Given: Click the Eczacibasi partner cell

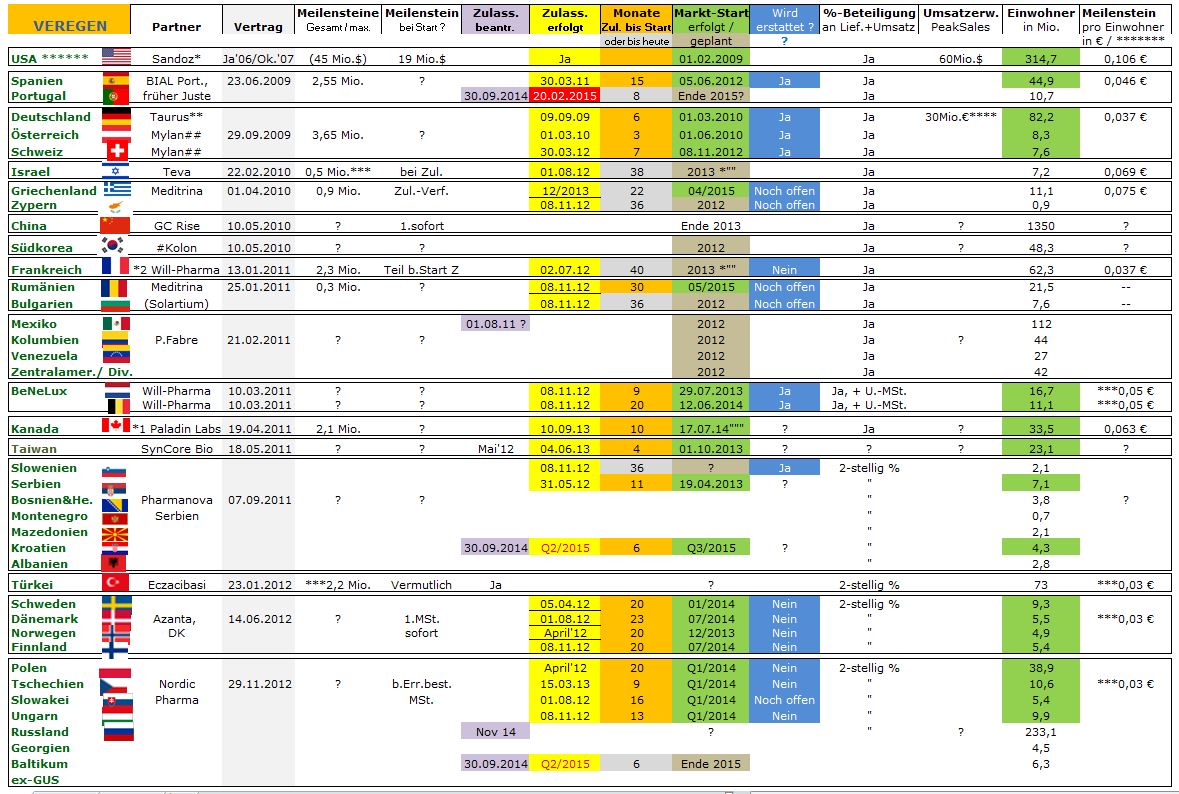Looking at the screenshot, I should coord(176,584).
